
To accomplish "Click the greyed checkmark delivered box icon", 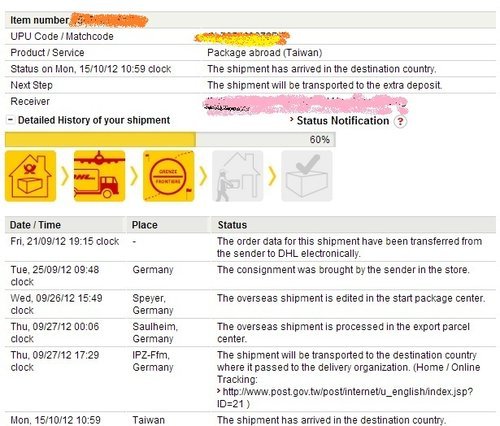I will click(307, 176).
